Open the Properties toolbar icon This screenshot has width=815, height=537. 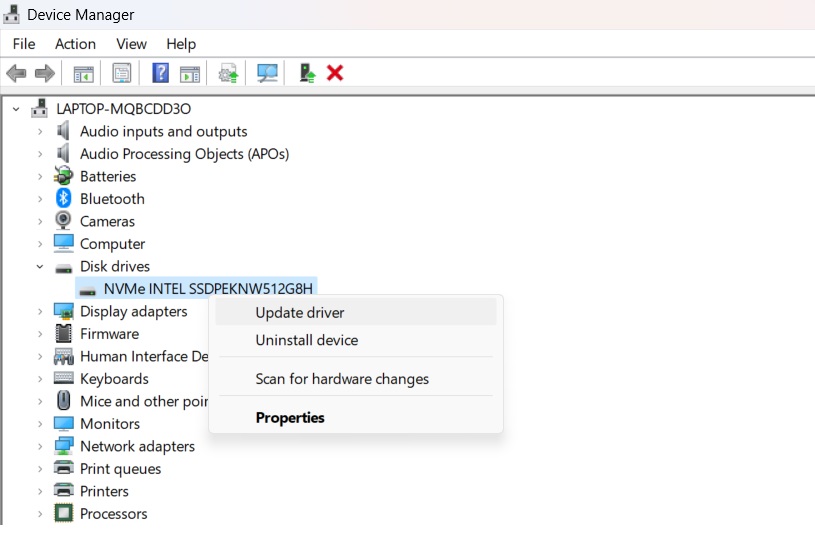pos(122,73)
